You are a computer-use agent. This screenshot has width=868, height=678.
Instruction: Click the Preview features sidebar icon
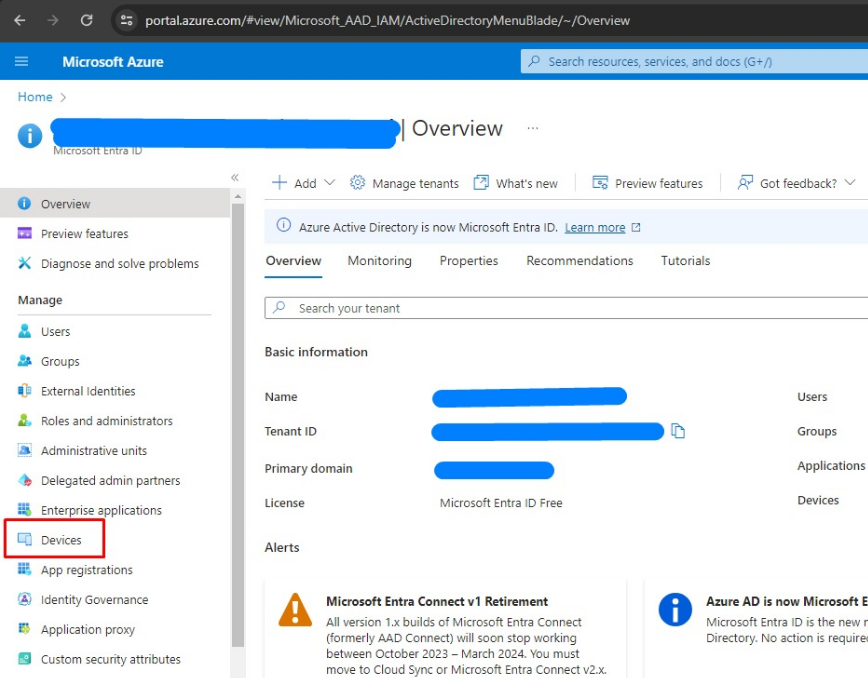[x=24, y=234]
